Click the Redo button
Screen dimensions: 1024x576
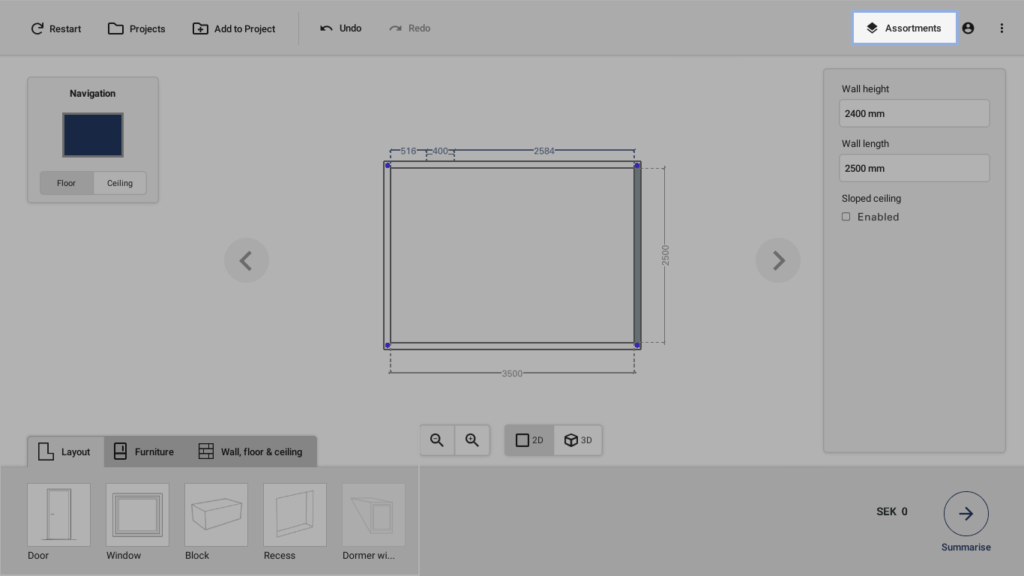(409, 28)
